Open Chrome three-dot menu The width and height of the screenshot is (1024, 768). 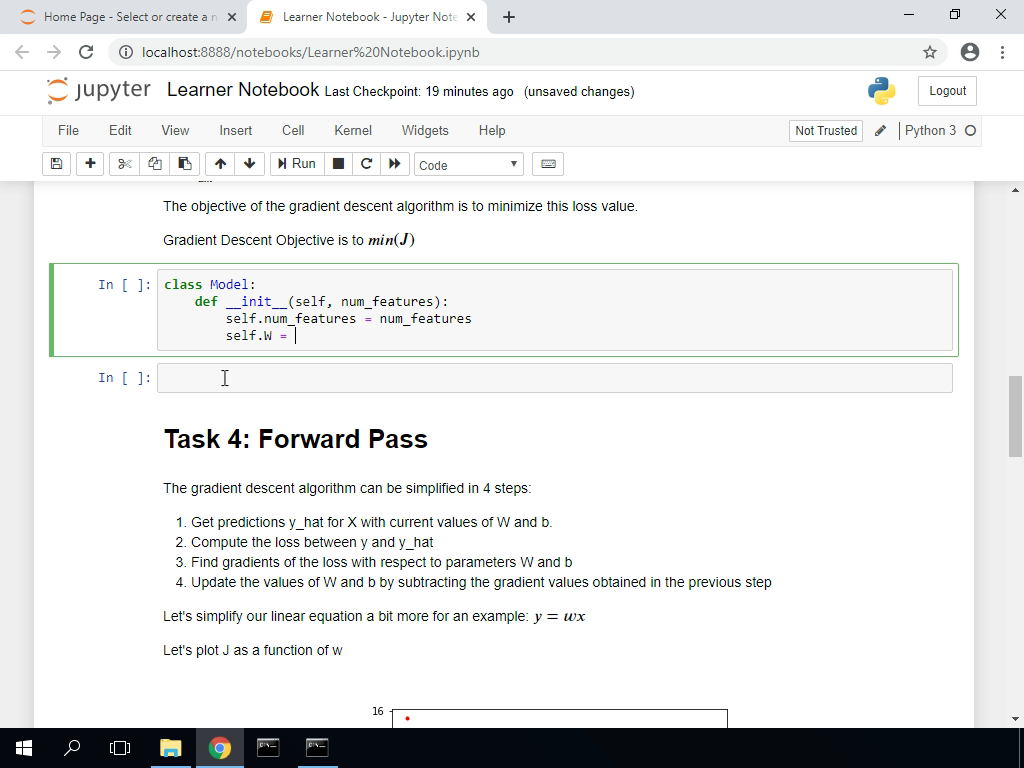coord(1002,52)
